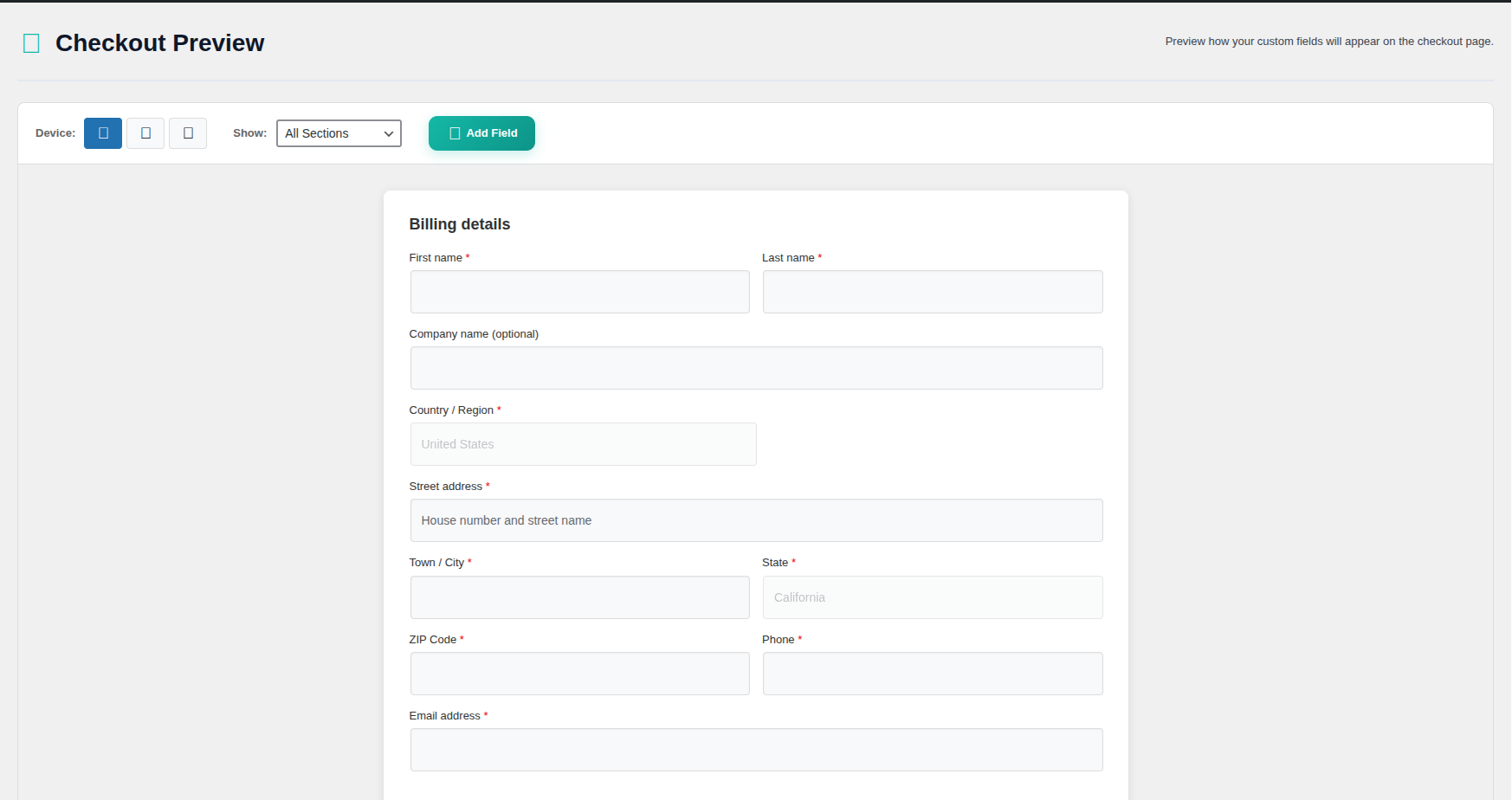Click the house number and street name field

[x=756, y=520]
